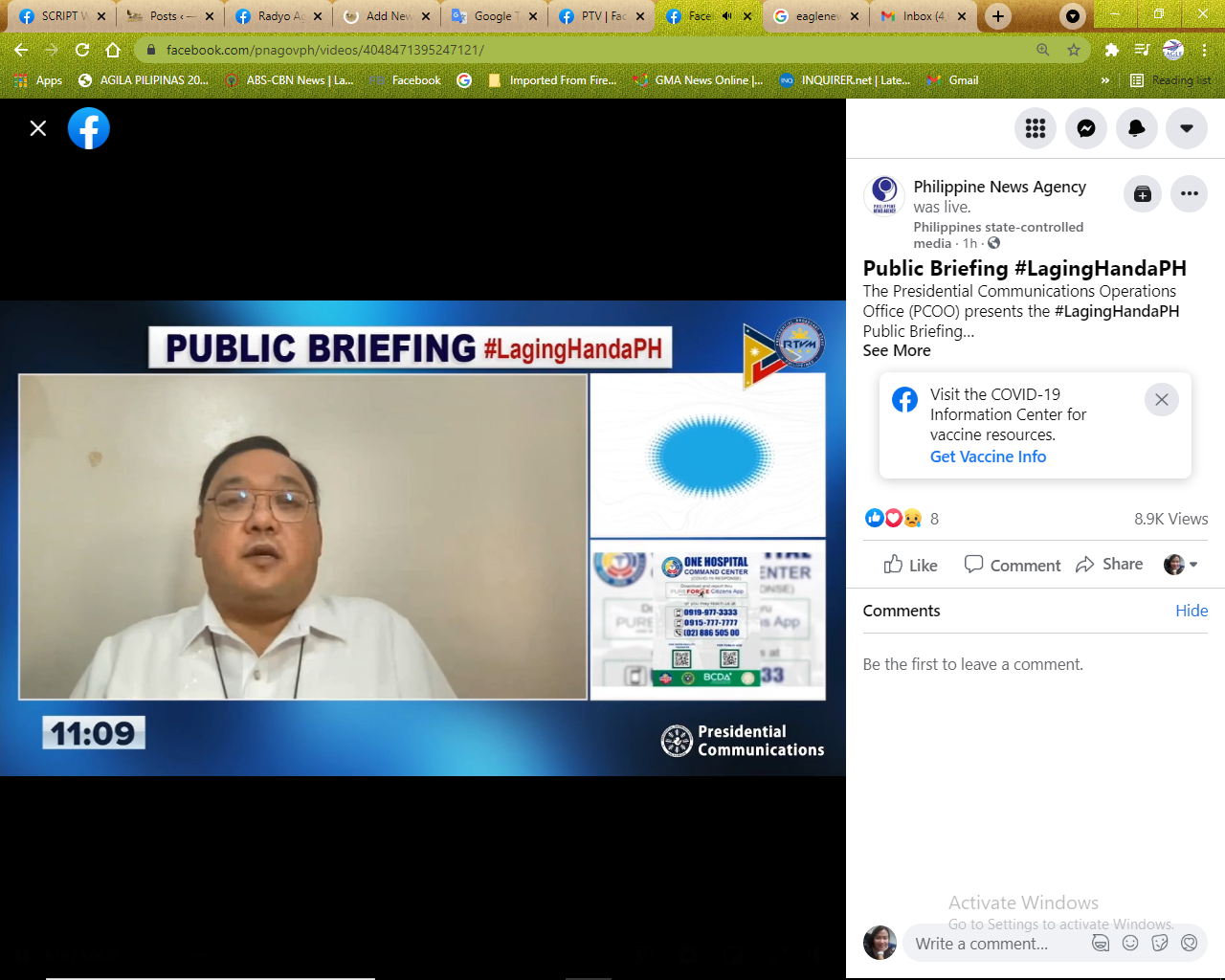The width and height of the screenshot is (1225, 980).
Task: Close the video viewer with the X
Action: (38, 128)
